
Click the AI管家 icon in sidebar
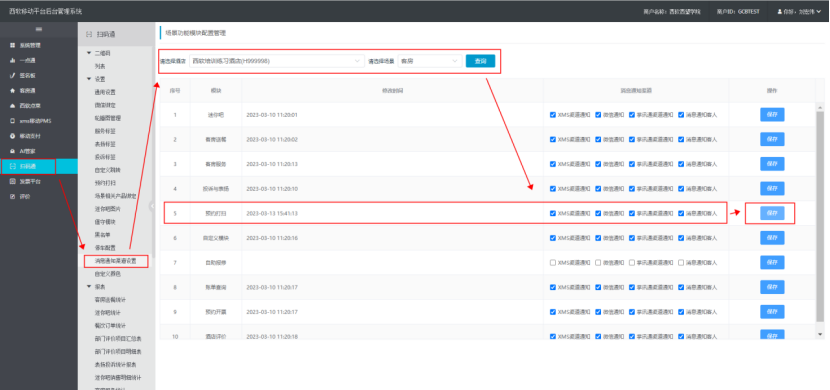click(13, 151)
